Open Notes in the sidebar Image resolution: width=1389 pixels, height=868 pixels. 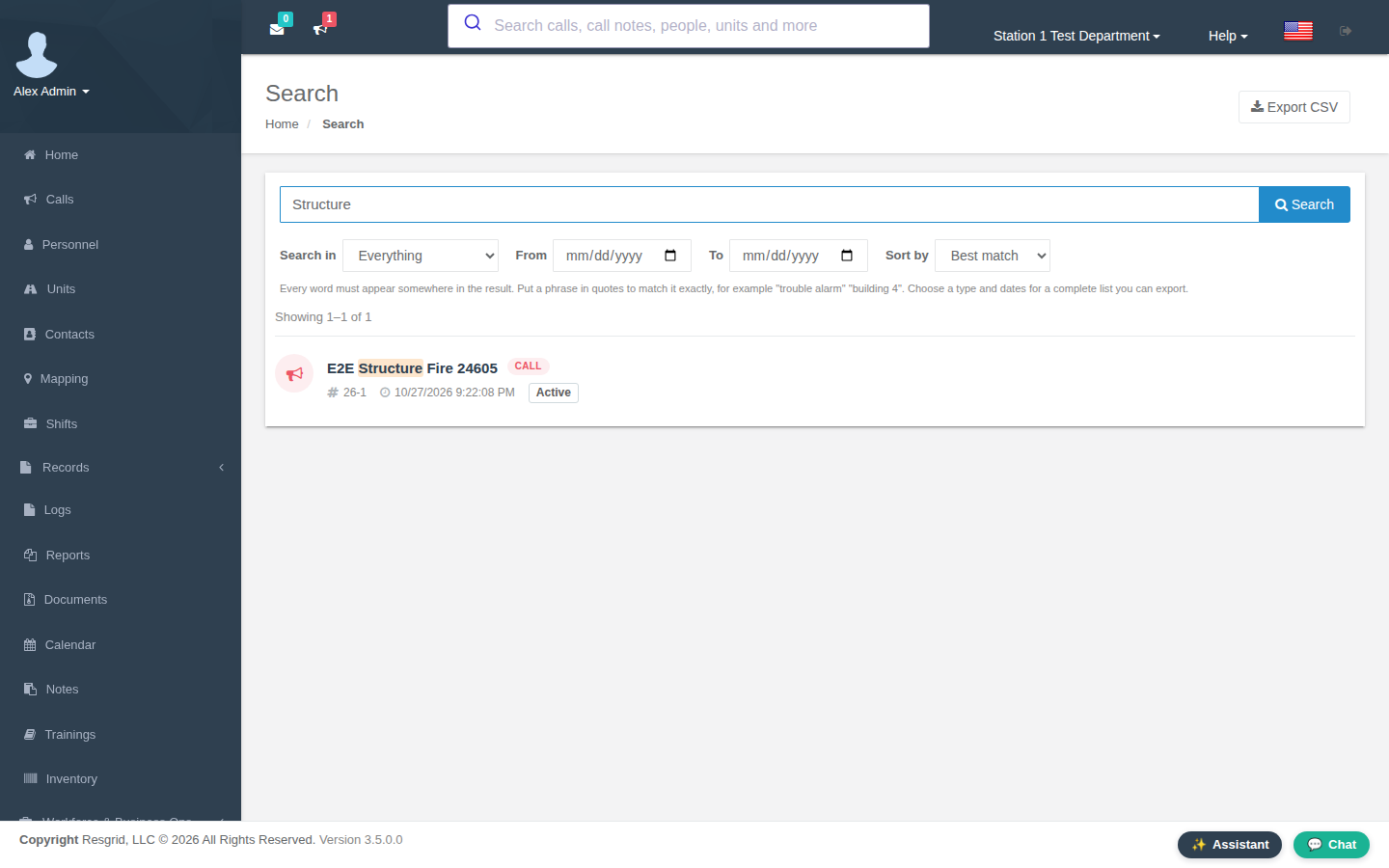point(121,690)
